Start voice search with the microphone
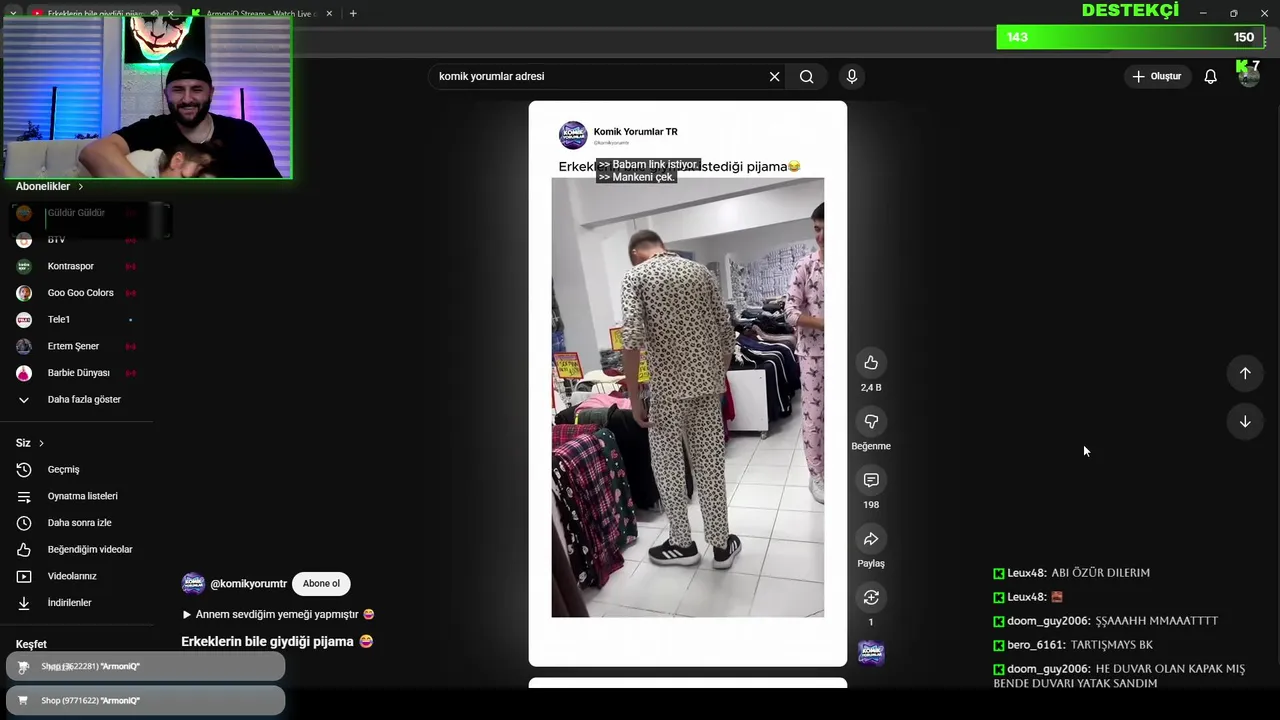Screen dimensions: 1280x720 tap(852, 77)
